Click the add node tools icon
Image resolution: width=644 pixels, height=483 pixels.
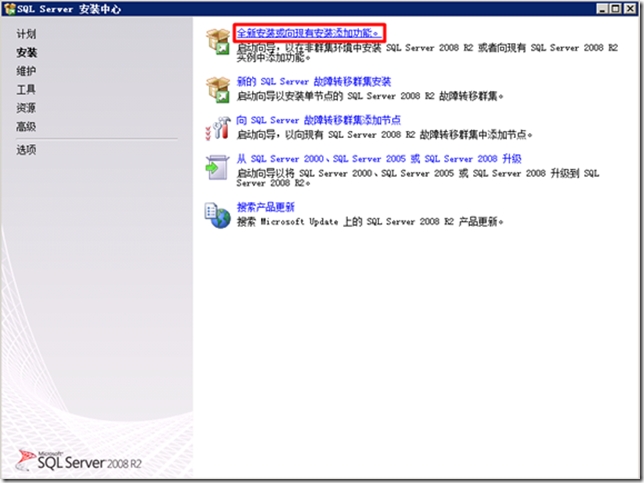click(218, 128)
